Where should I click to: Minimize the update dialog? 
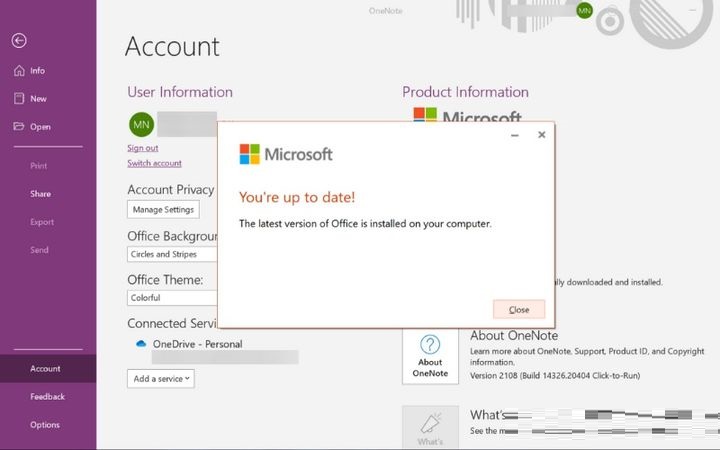pyautogui.click(x=515, y=135)
